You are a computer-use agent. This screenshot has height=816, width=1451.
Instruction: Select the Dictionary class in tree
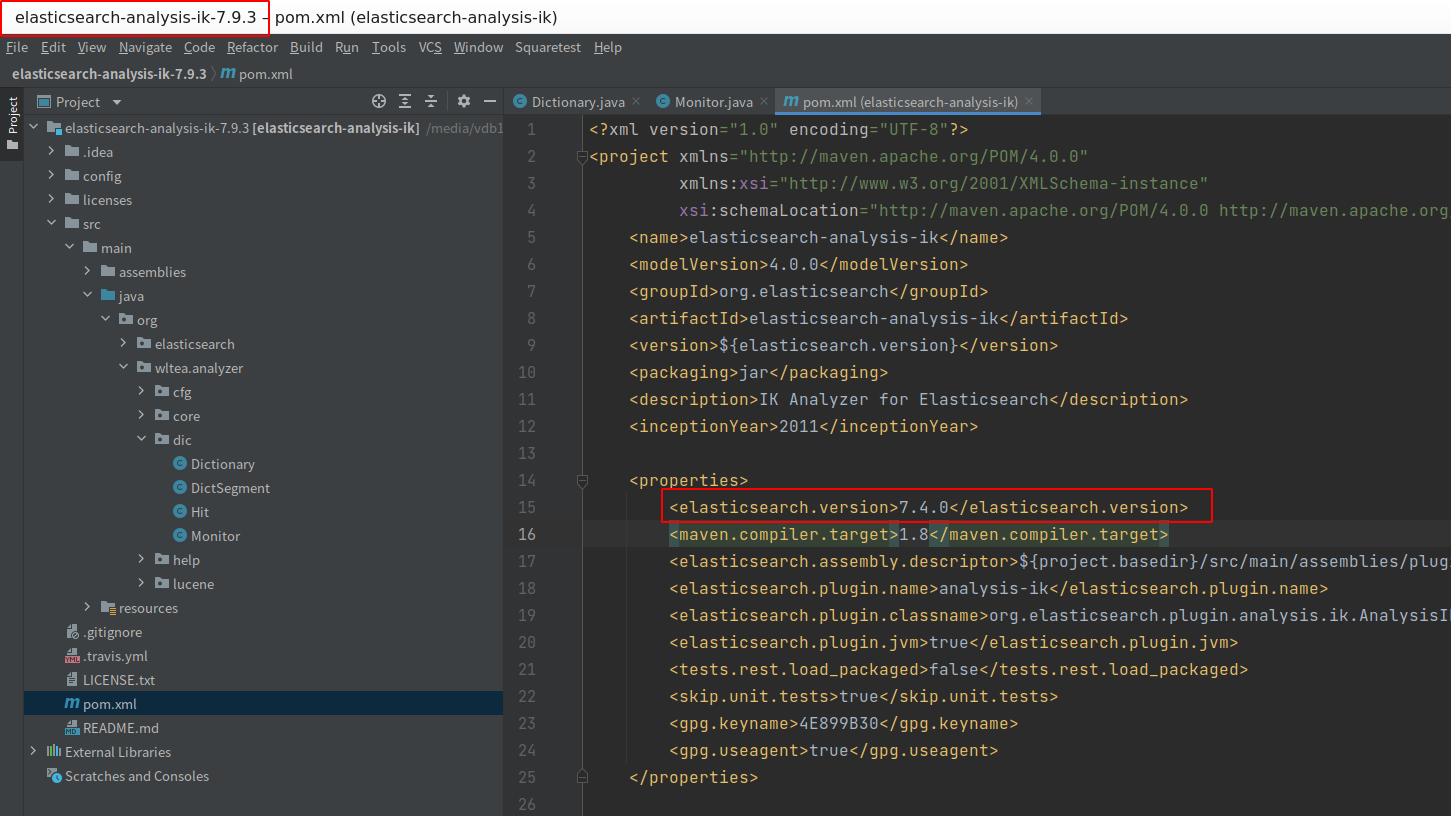(x=214, y=464)
